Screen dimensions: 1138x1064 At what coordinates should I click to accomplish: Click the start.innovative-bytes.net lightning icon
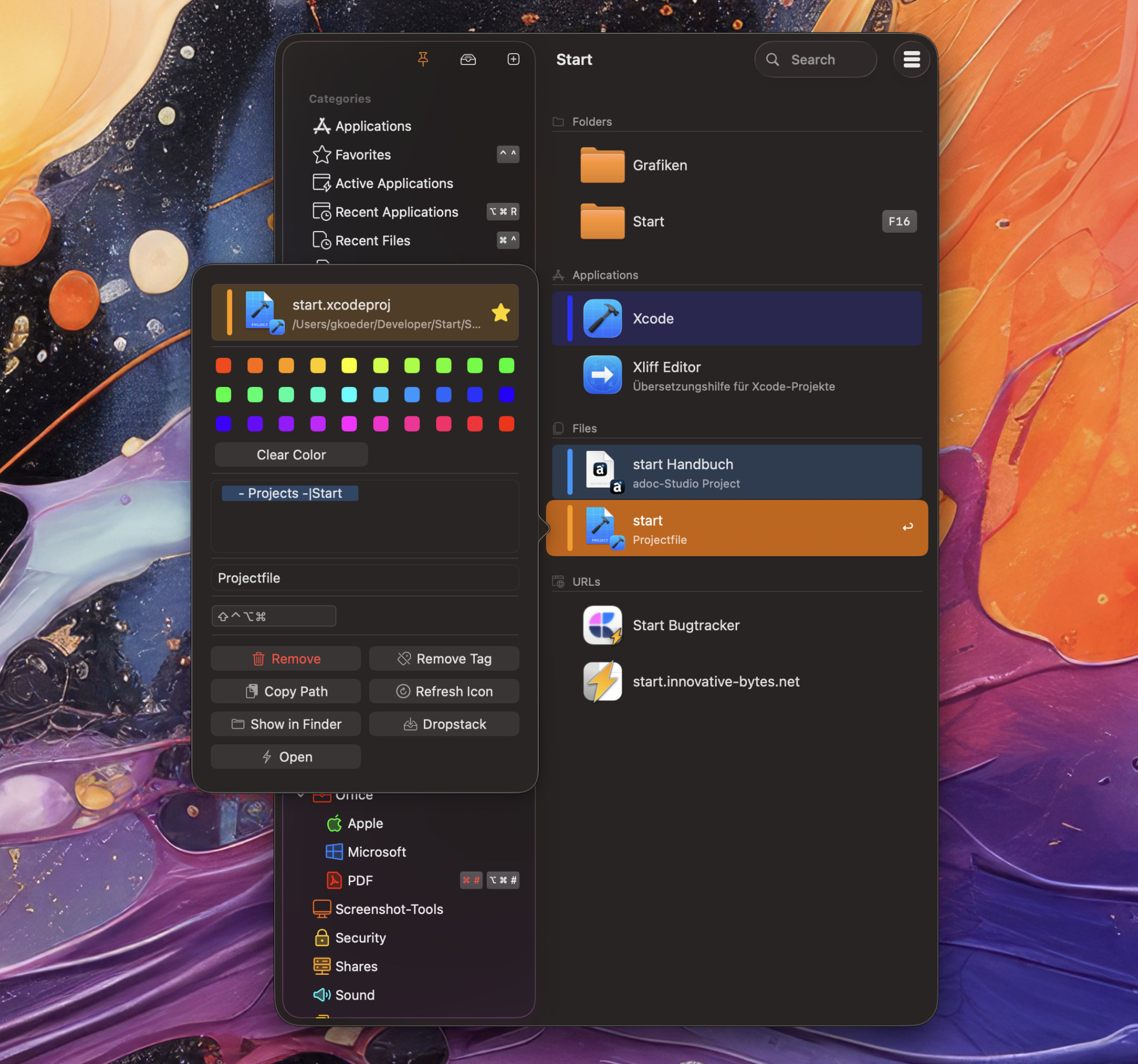602,681
